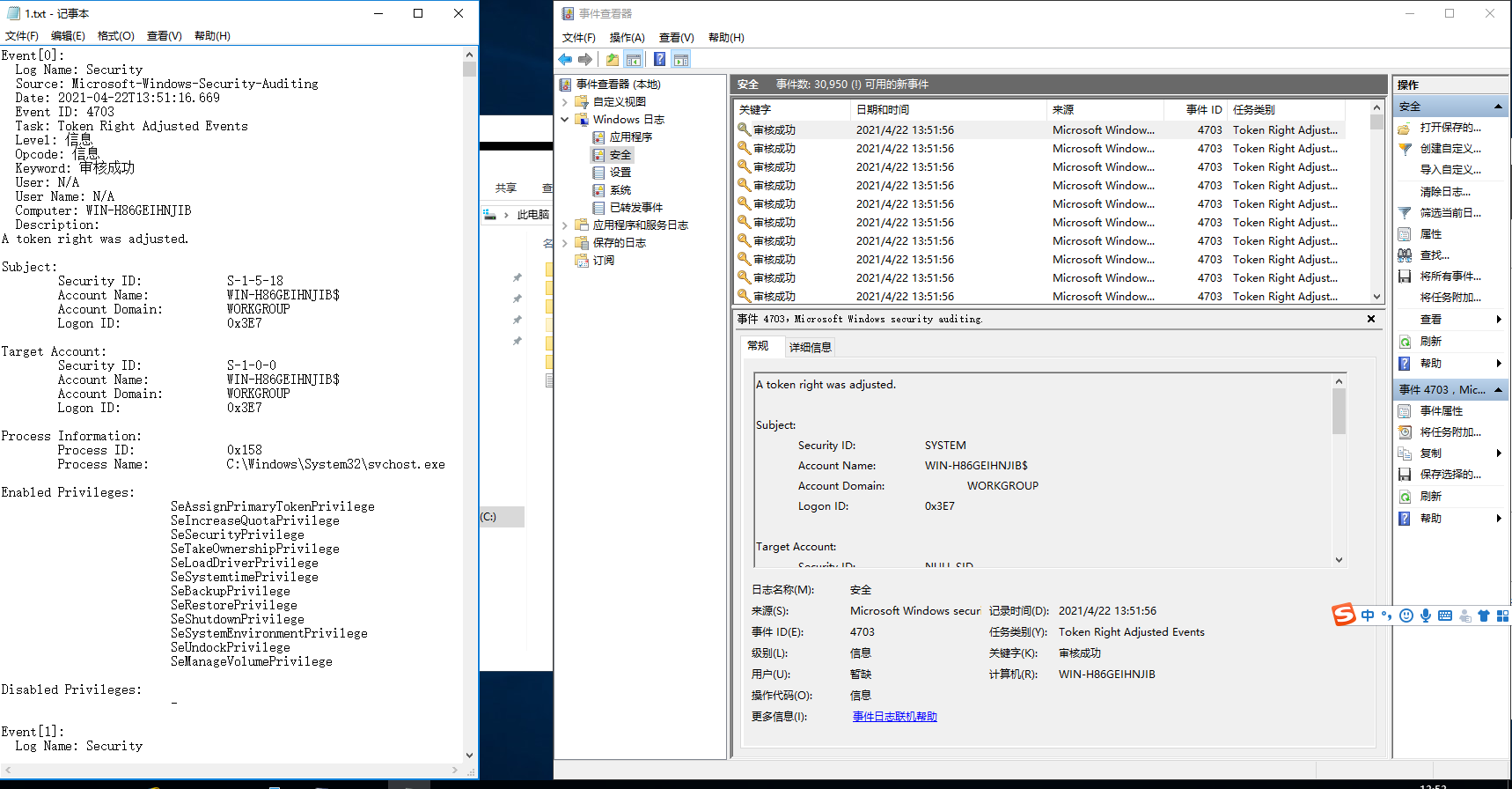
Task: Click the show/hide action pane toolbar icon
Action: coord(681,60)
